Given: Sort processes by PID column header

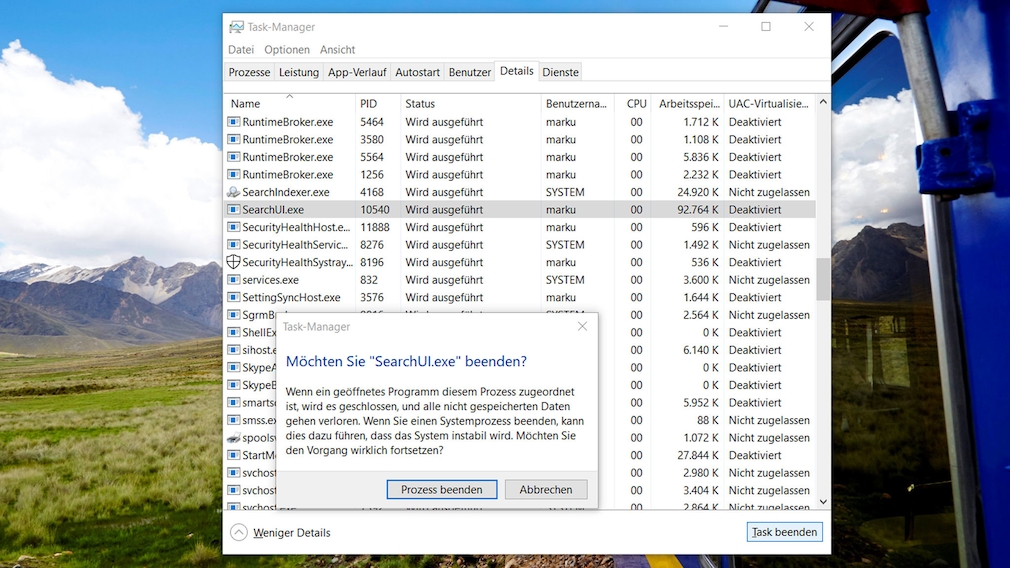Looking at the screenshot, I should coord(369,104).
